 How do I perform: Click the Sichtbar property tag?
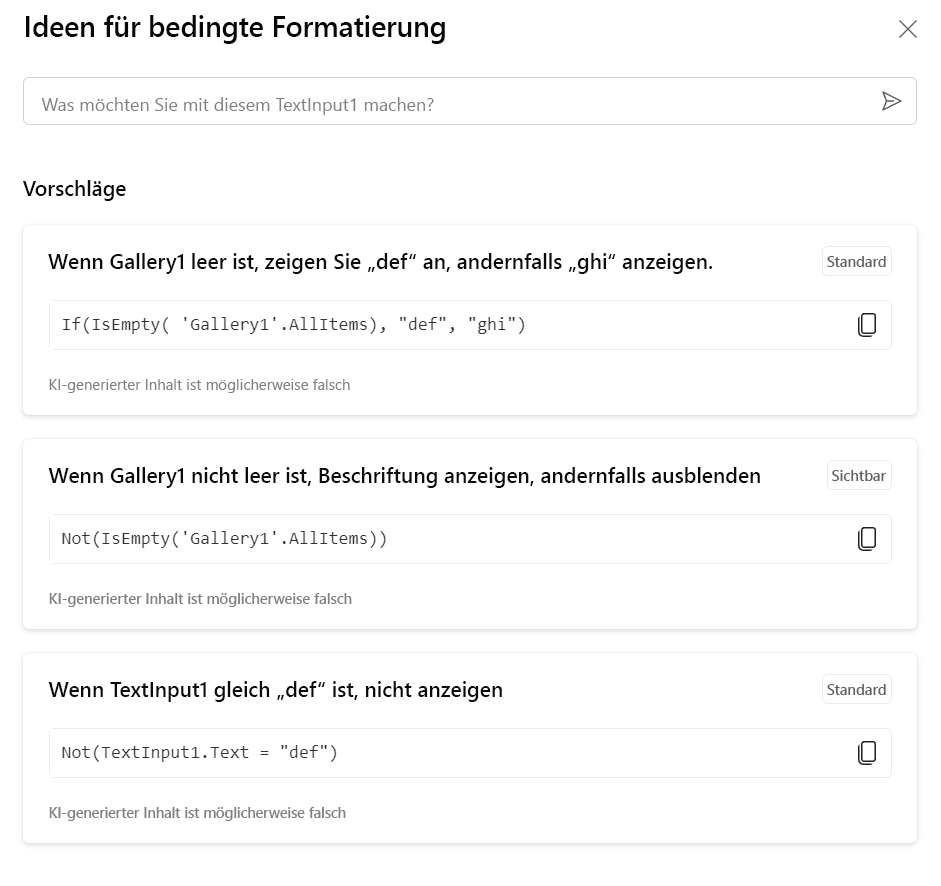point(858,476)
